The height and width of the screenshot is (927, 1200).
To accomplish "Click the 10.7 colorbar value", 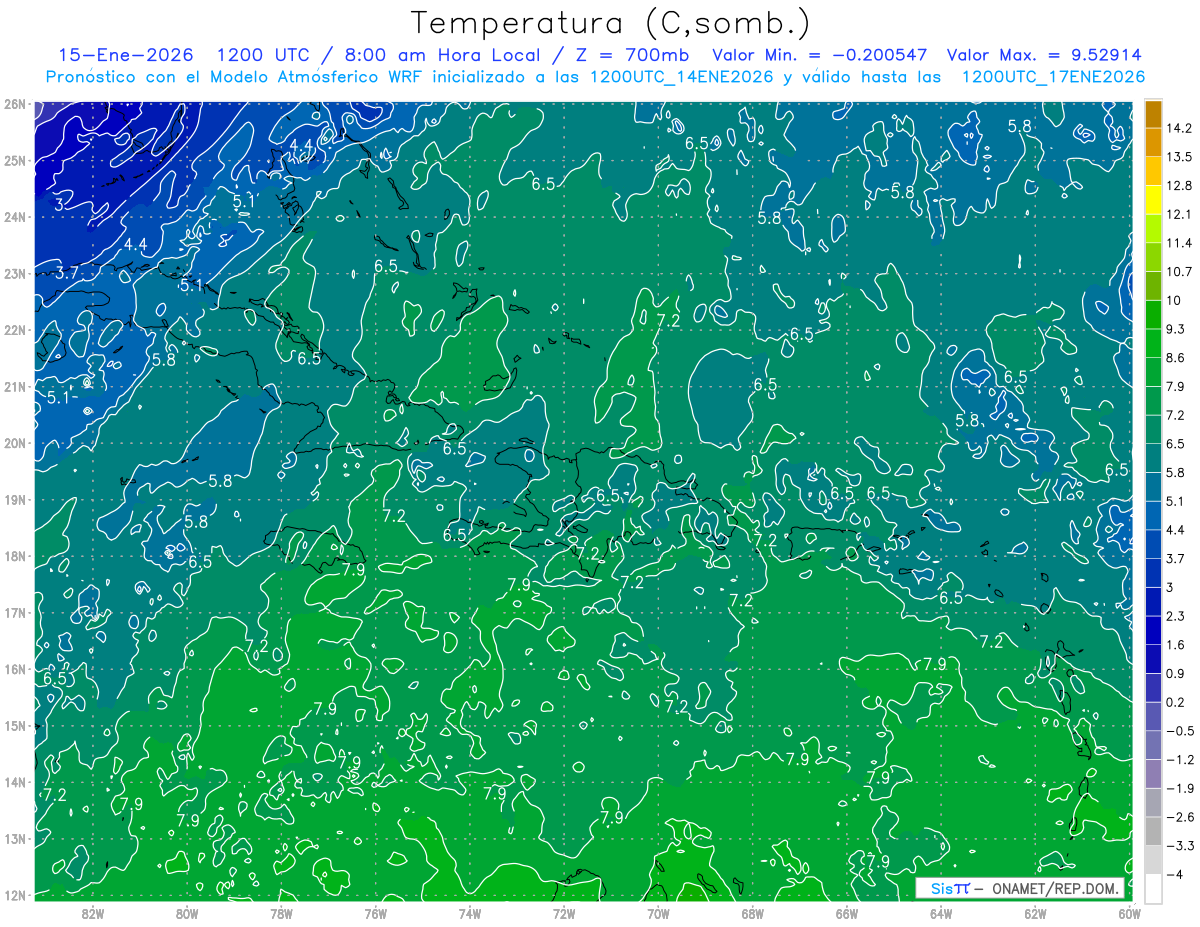I will pos(1179,272).
